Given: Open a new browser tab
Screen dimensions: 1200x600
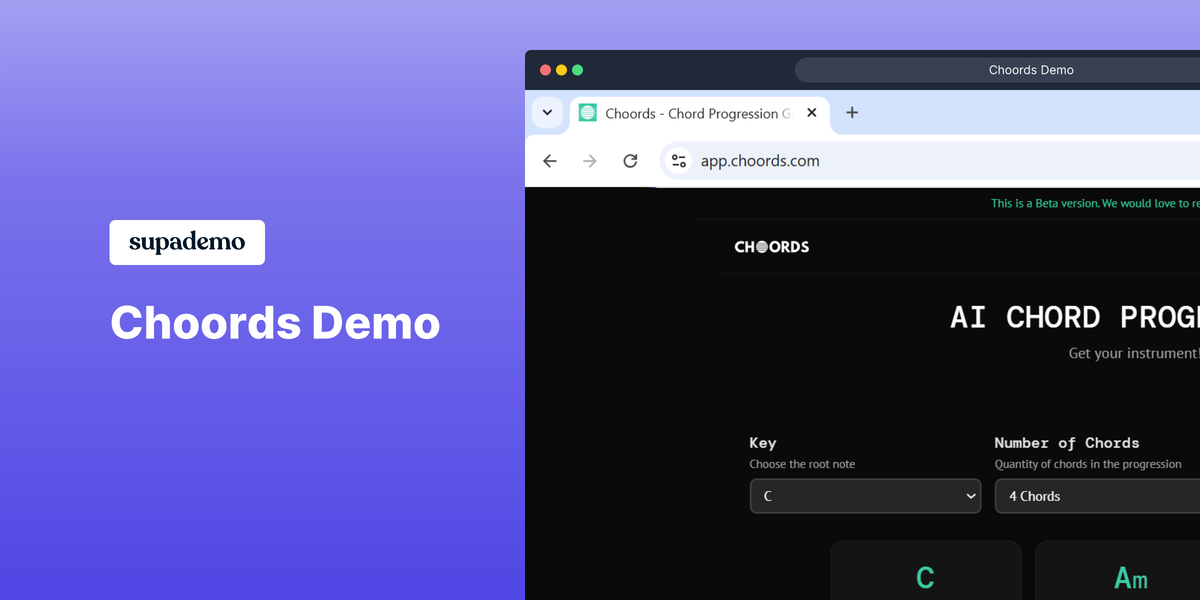Looking at the screenshot, I should [x=852, y=113].
